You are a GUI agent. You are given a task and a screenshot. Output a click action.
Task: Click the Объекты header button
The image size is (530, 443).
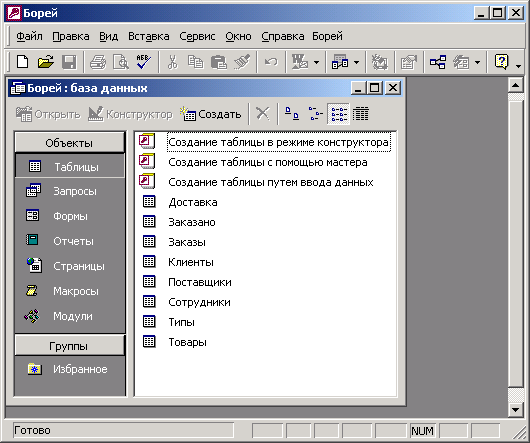point(70,143)
